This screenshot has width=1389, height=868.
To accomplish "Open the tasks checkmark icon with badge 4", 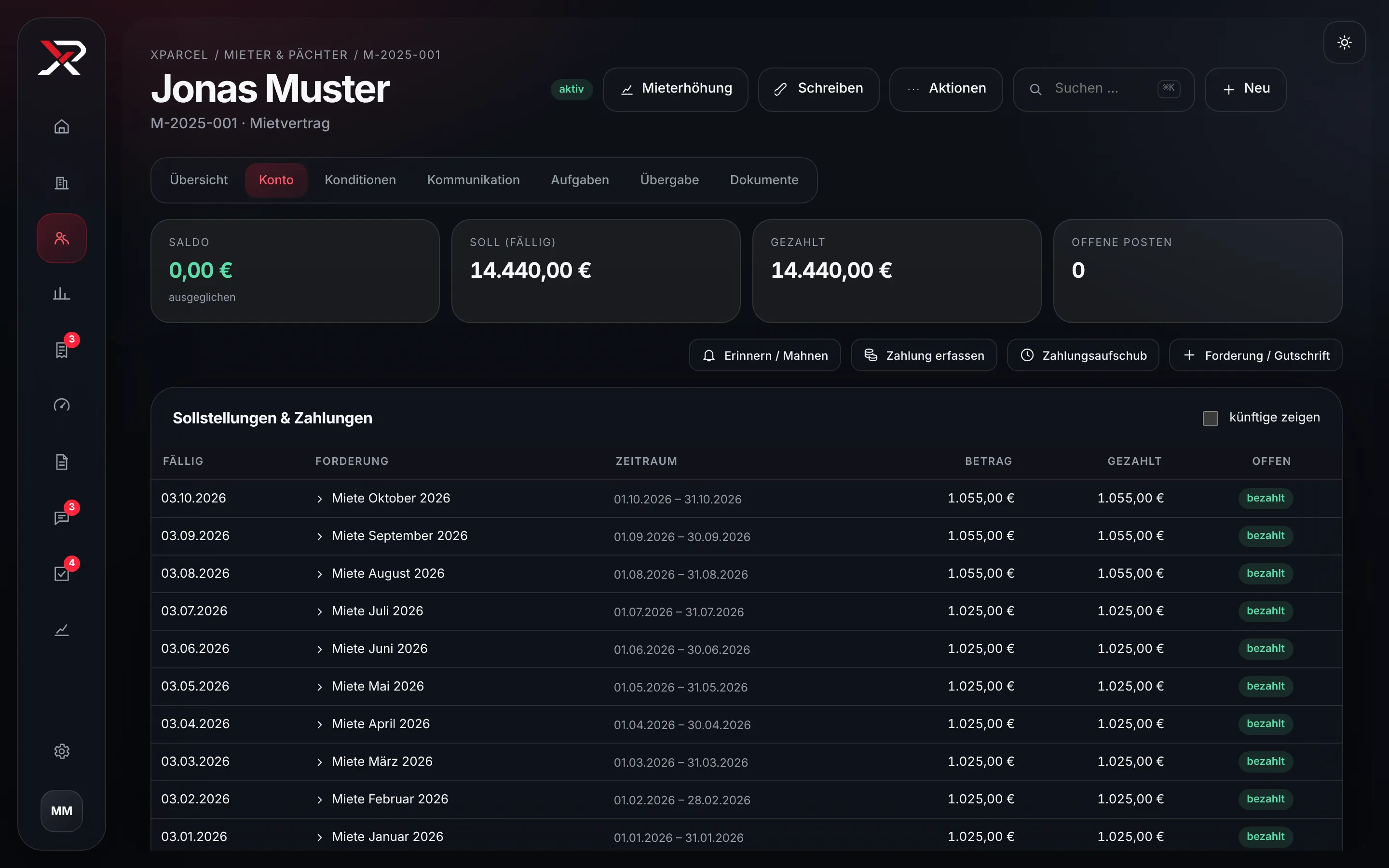I will point(62,573).
